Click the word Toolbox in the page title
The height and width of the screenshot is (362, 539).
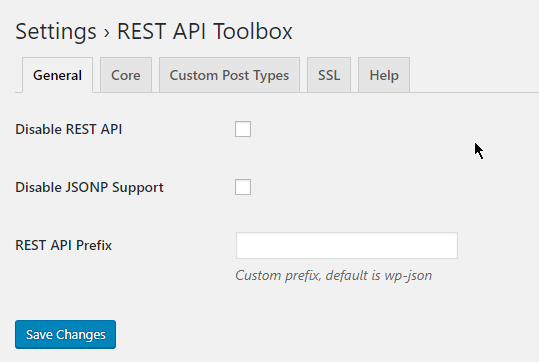(253, 31)
